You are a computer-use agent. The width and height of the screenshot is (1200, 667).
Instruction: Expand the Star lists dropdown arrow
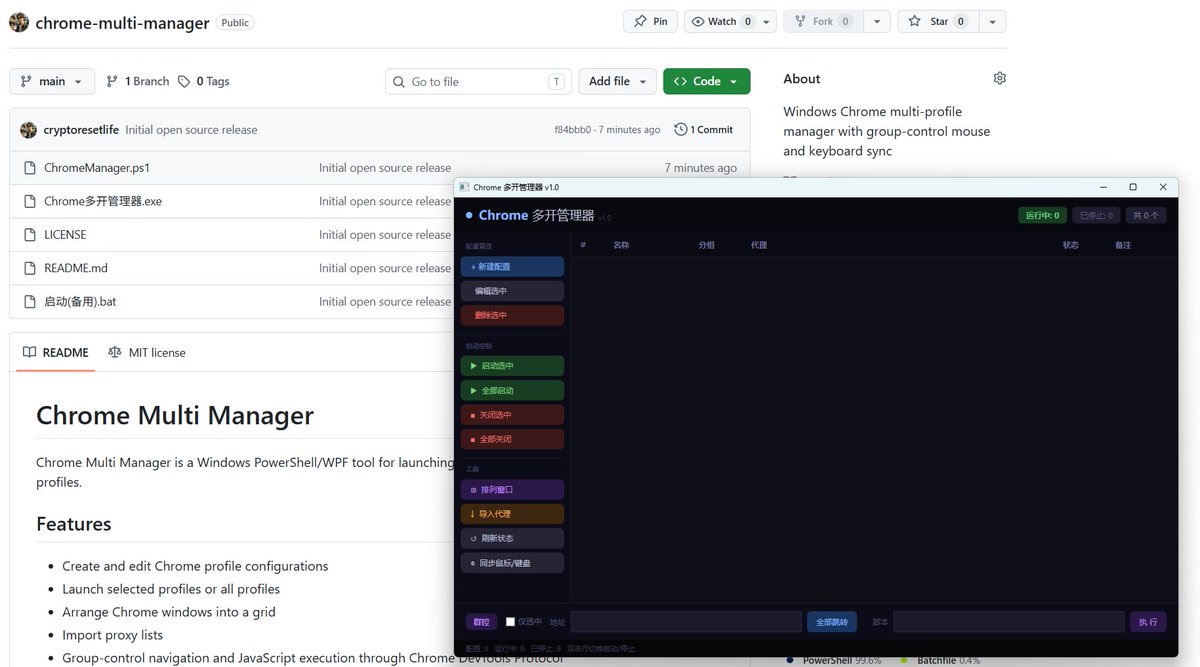tap(992, 21)
